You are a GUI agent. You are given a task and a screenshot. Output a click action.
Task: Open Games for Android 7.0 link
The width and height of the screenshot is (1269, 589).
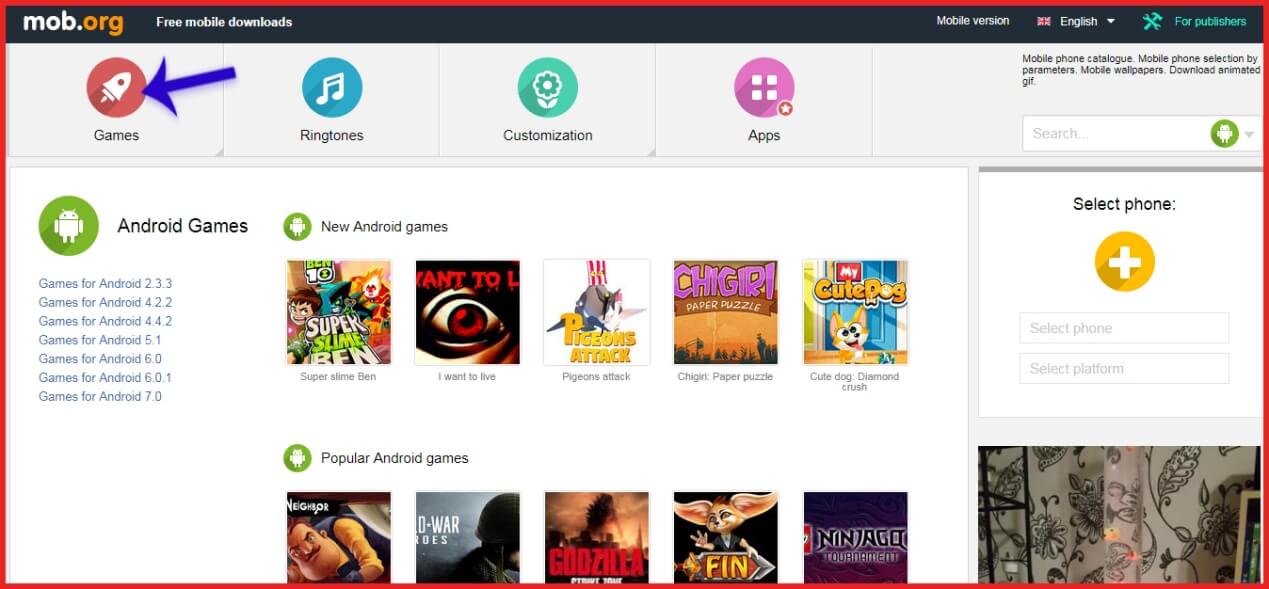(100, 396)
